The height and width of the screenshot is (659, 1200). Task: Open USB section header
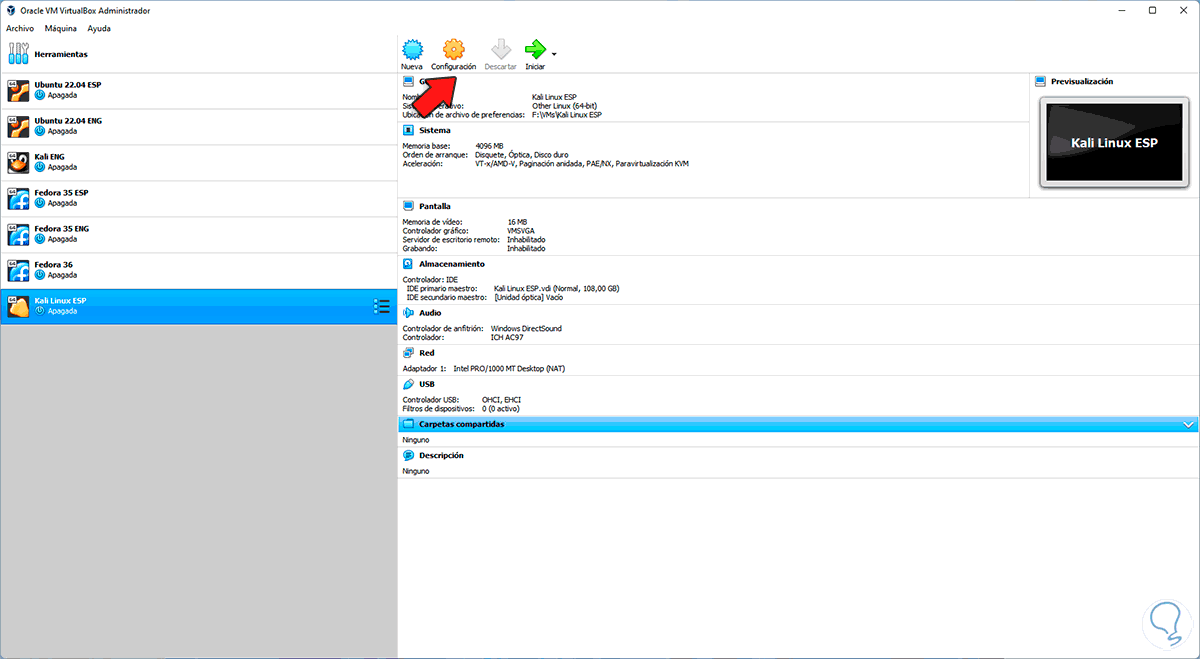[x=427, y=383]
